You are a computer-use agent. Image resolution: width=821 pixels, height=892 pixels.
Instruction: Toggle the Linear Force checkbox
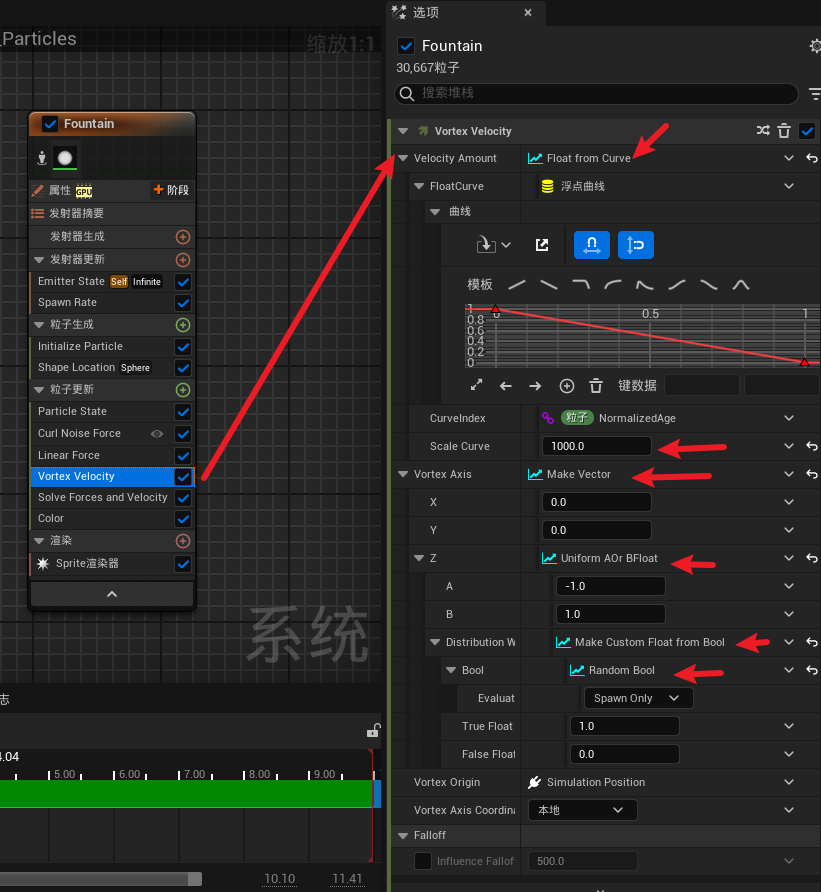183,456
